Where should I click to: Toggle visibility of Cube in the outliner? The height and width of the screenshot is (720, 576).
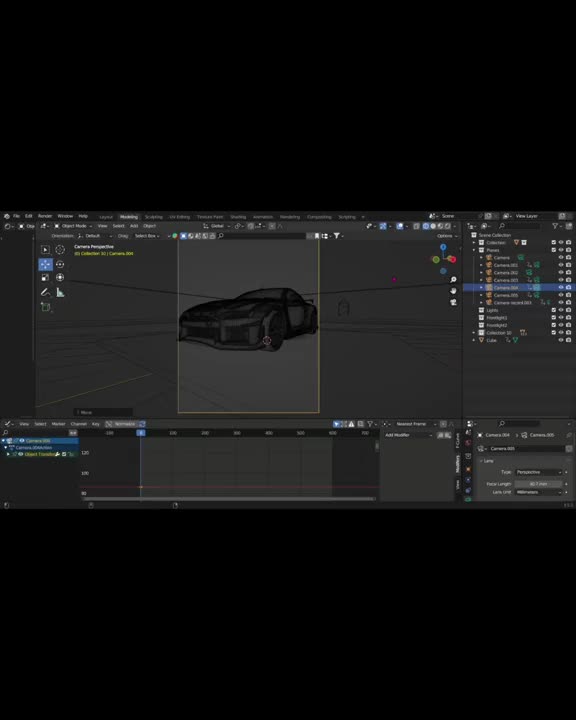[x=561, y=340]
